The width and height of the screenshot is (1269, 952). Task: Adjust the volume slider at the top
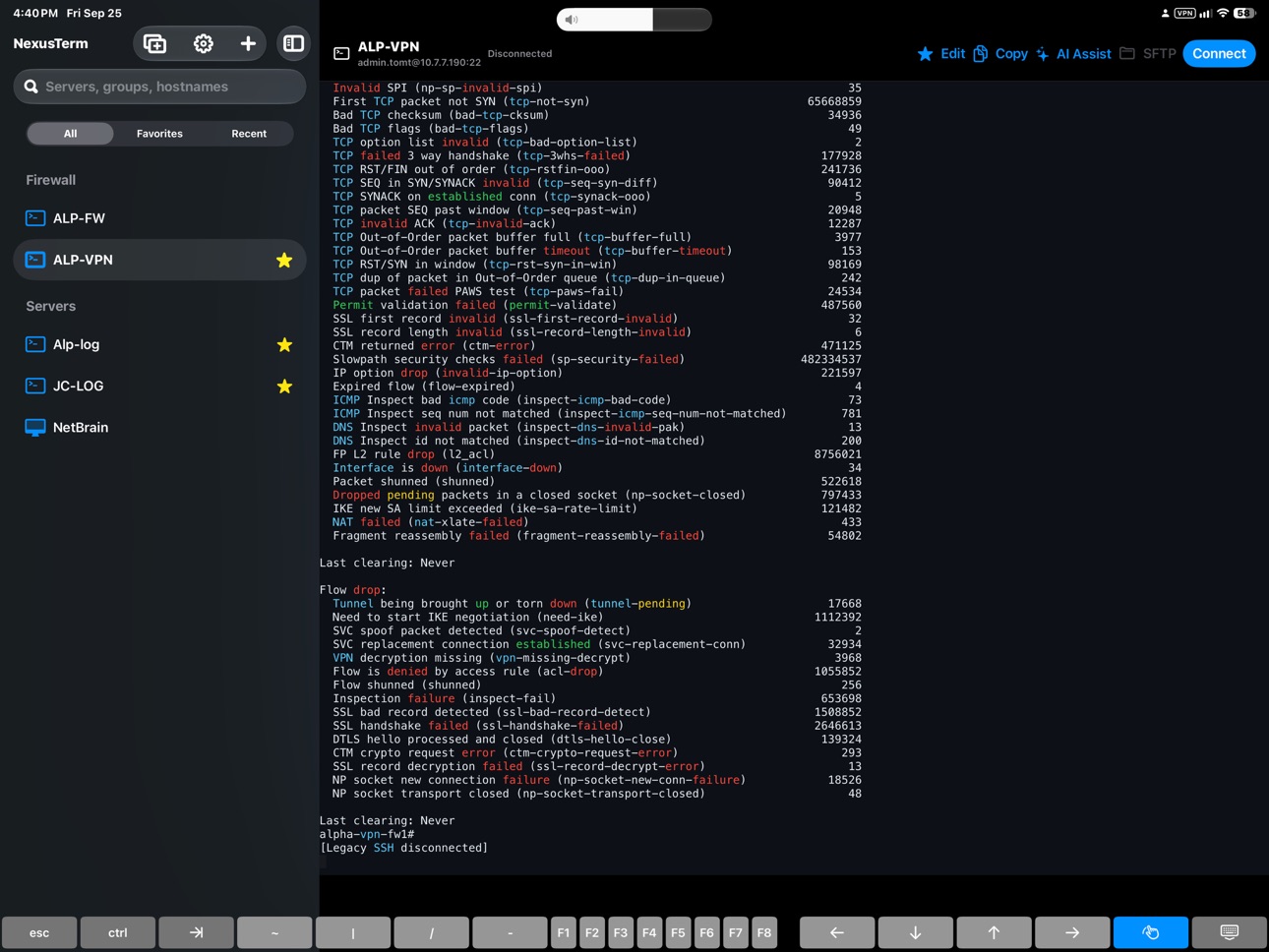tap(634, 20)
